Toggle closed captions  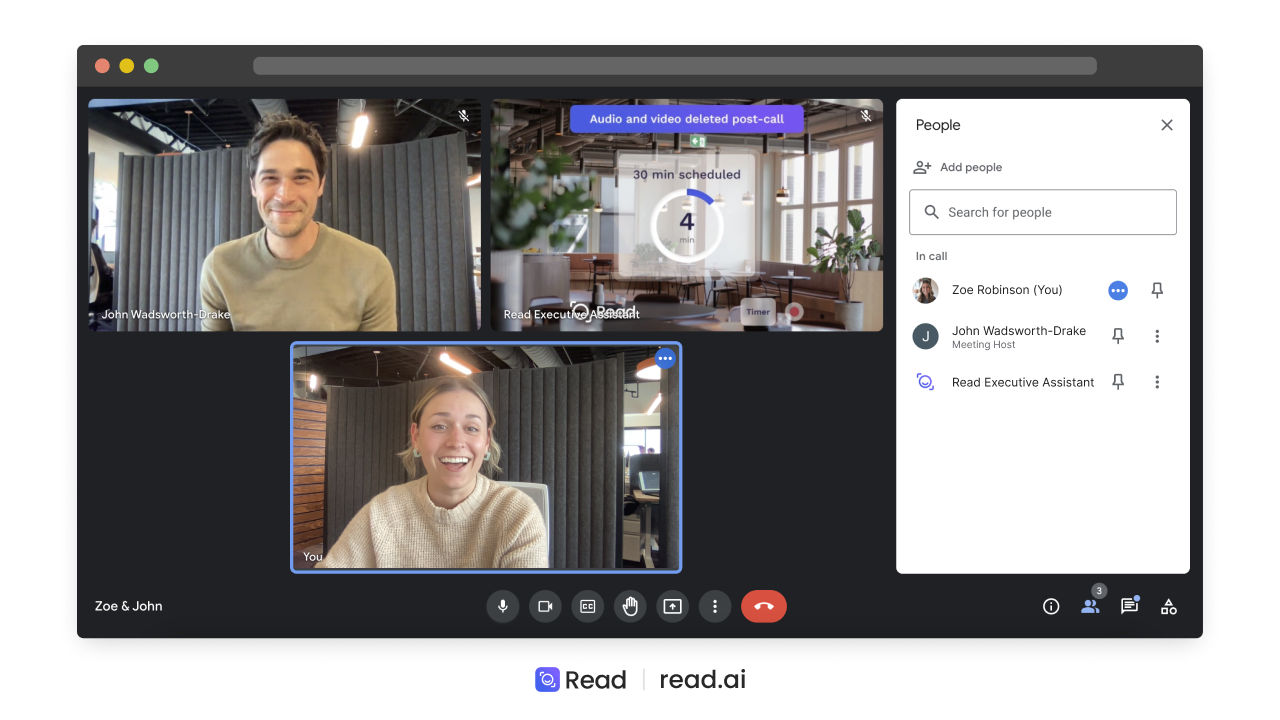588,606
